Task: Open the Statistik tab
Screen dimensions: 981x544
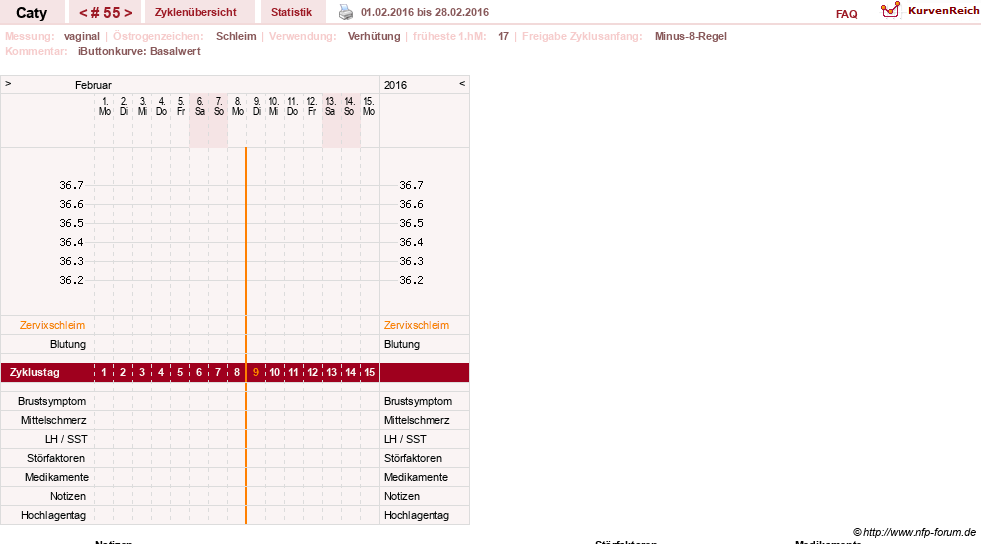Action: [292, 13]
